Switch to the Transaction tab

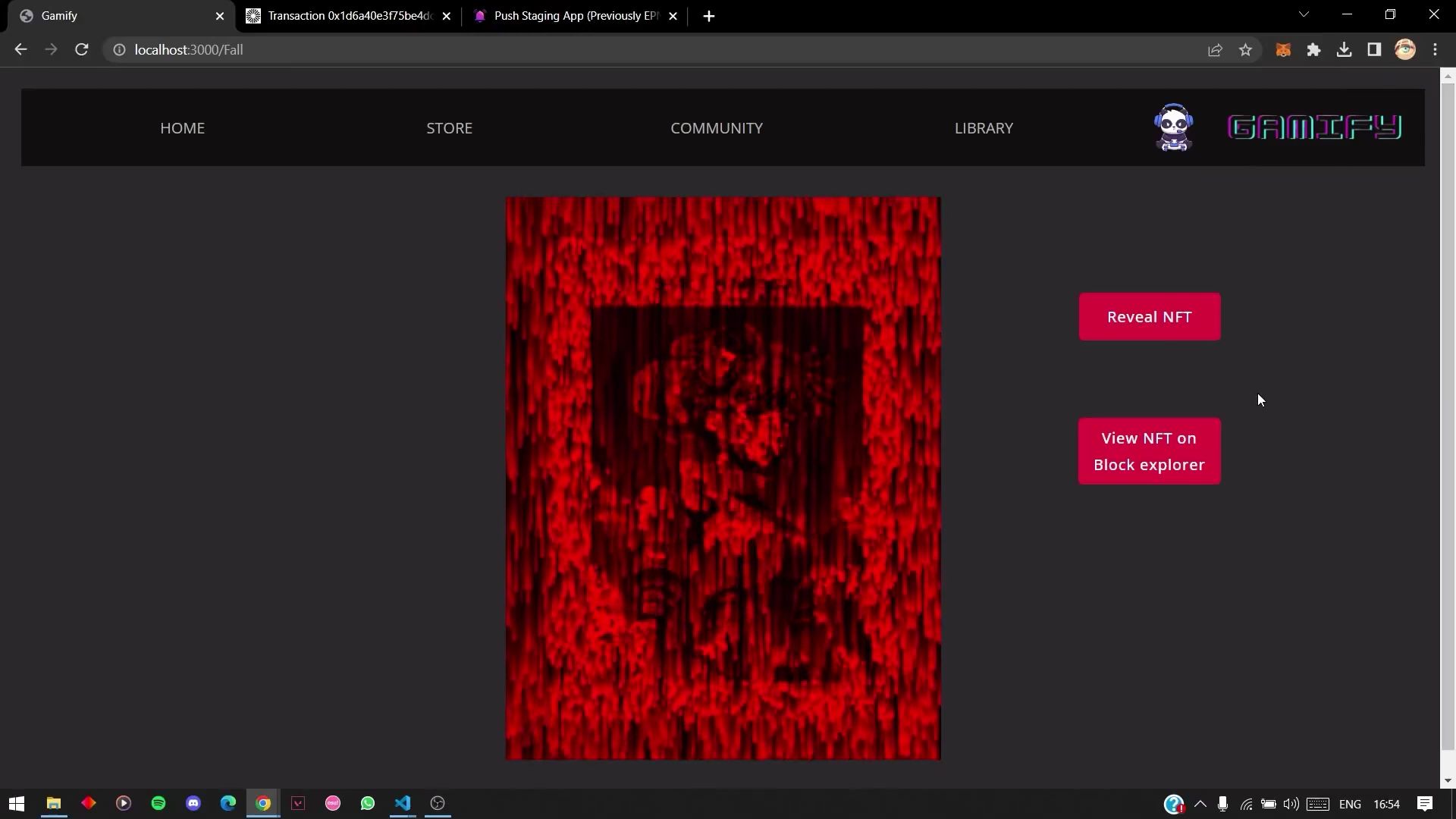click(x=350, y=16)
